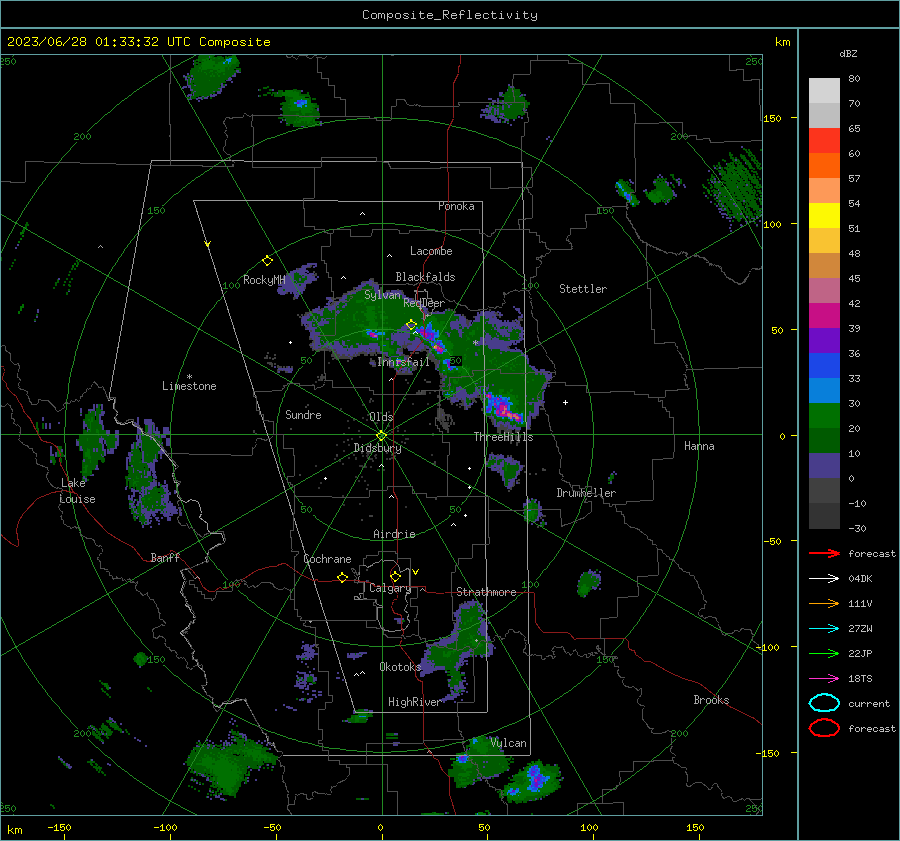The image size is (900, 841).
Task: Pick the blue swatch between 36 and 33
Action: [x=824, y=365]
